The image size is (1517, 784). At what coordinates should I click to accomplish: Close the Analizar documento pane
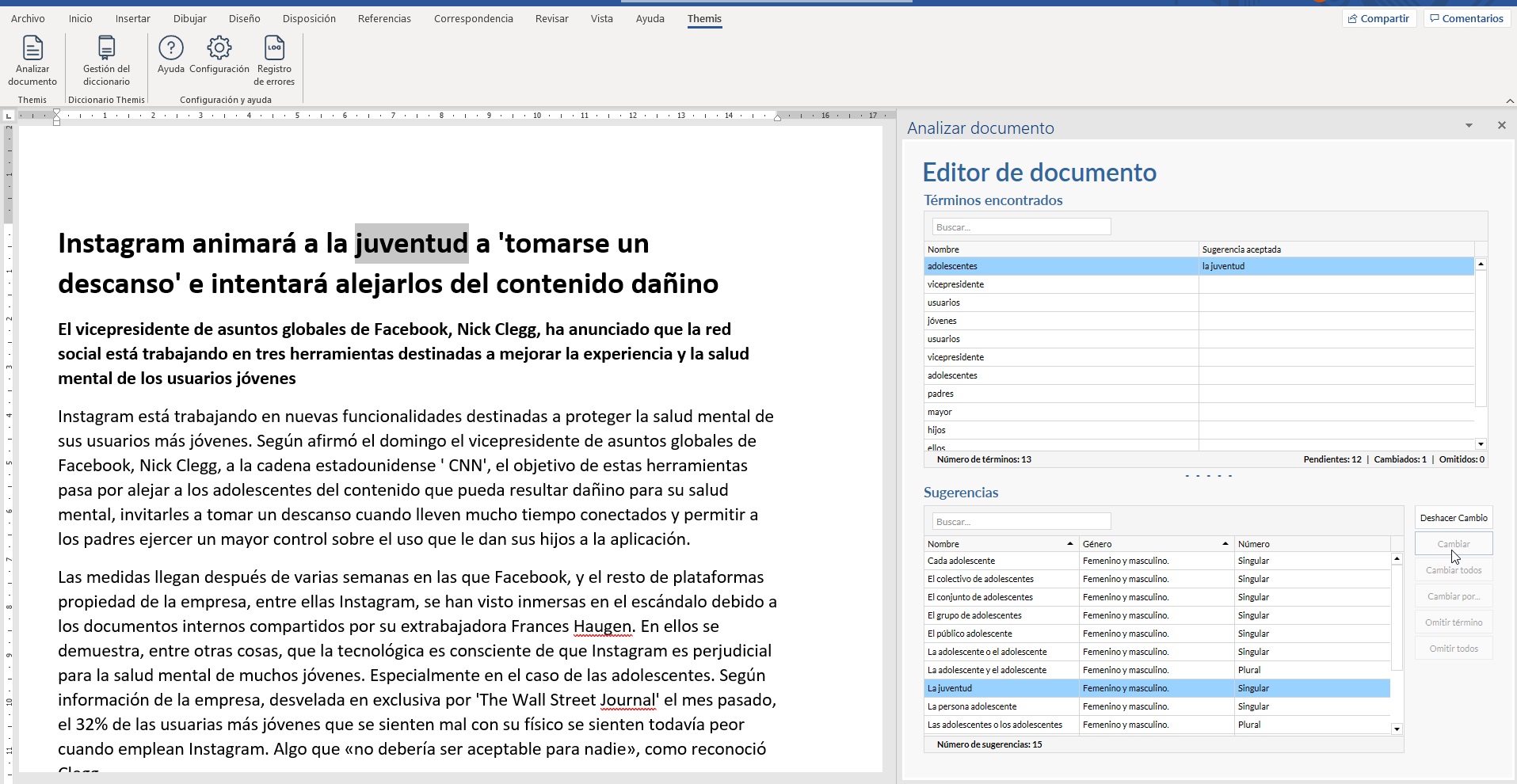pos(1501,126)
